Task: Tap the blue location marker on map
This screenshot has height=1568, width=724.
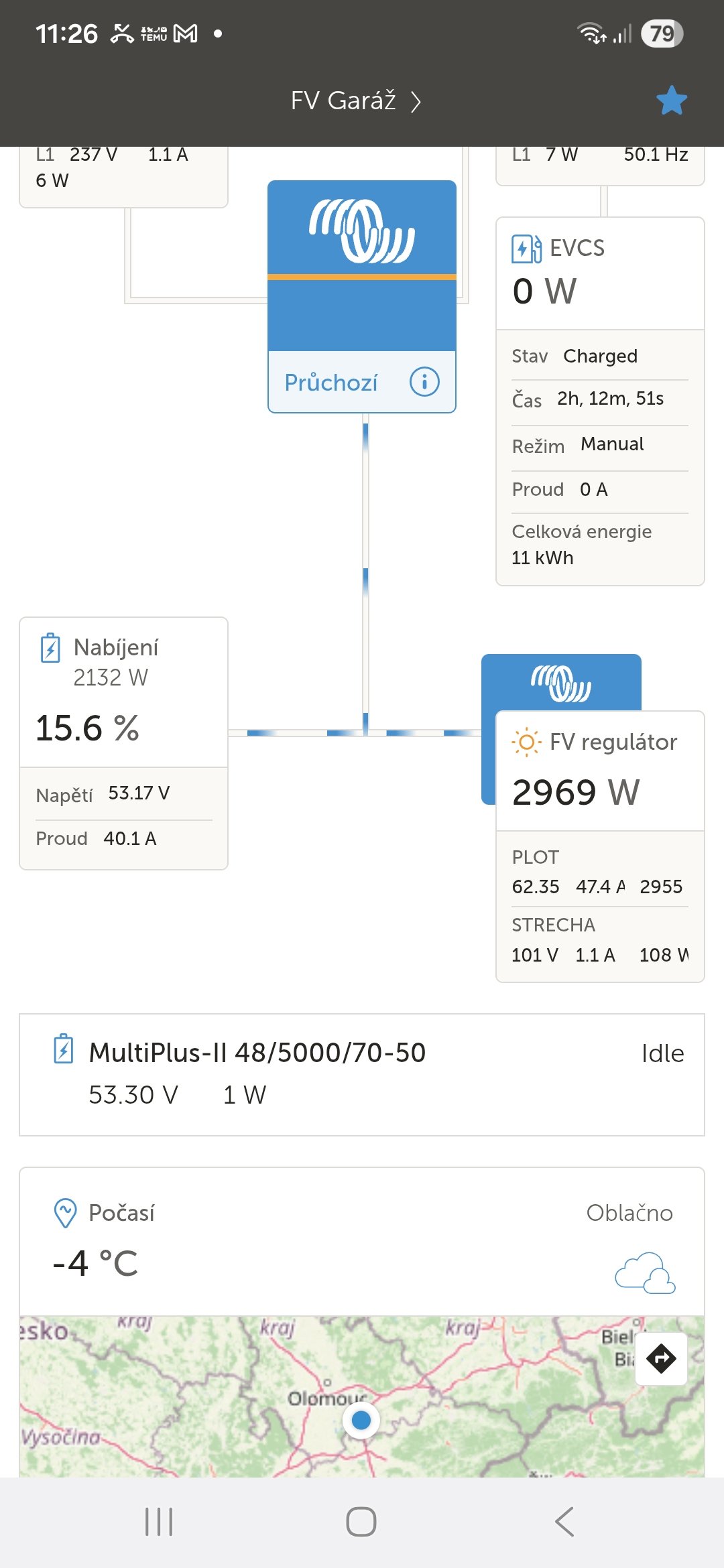Action: tap(361, 1420)
